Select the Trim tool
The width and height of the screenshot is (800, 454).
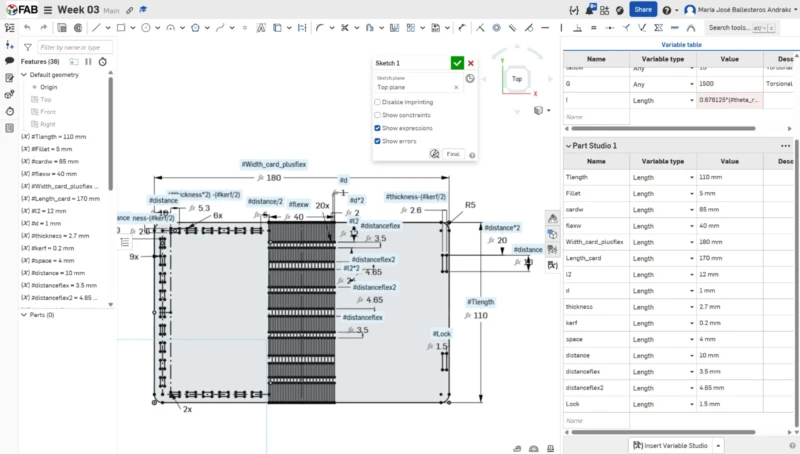tap(345, 28)
